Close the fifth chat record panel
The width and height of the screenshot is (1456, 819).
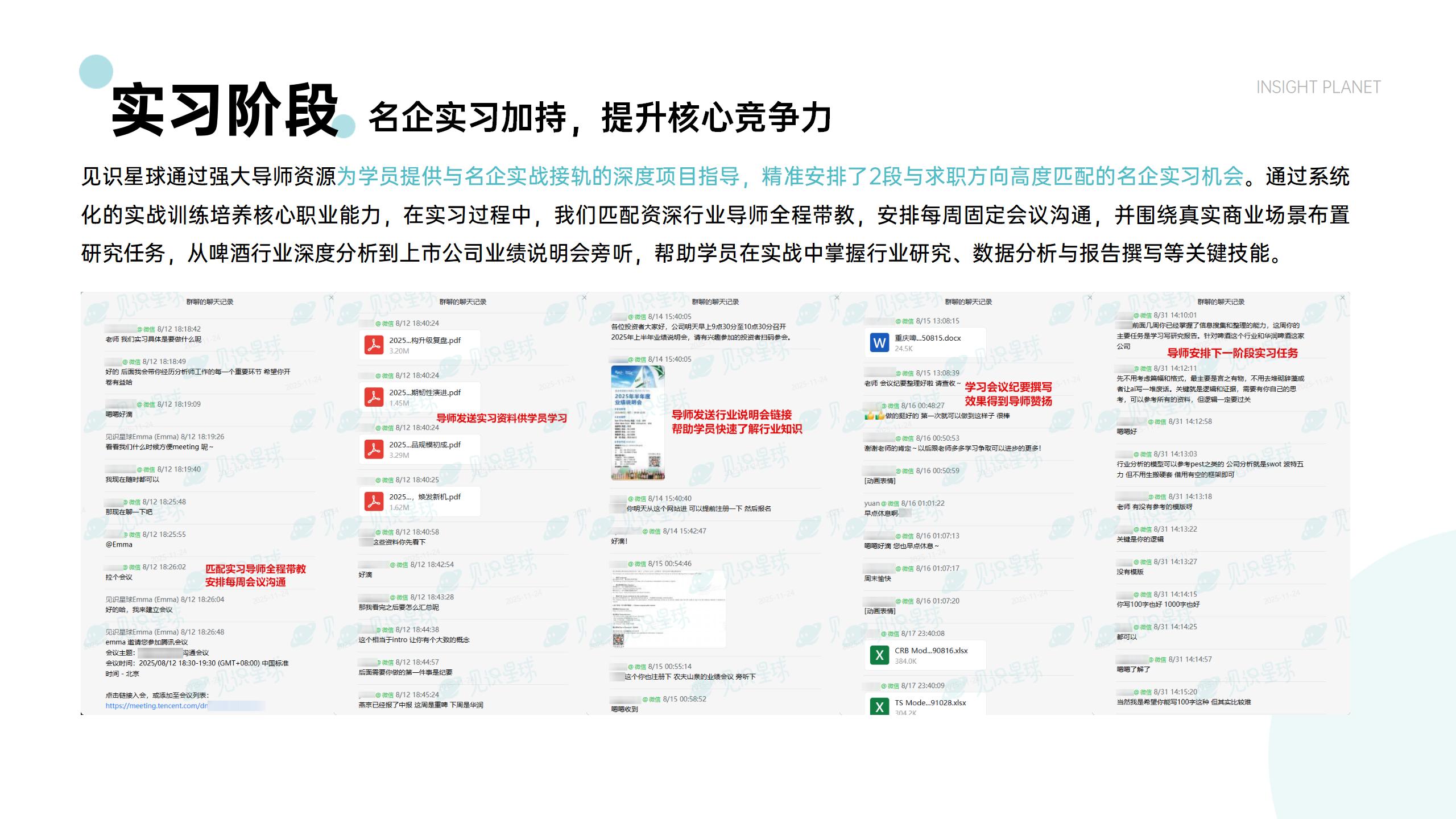point(1342,297)
